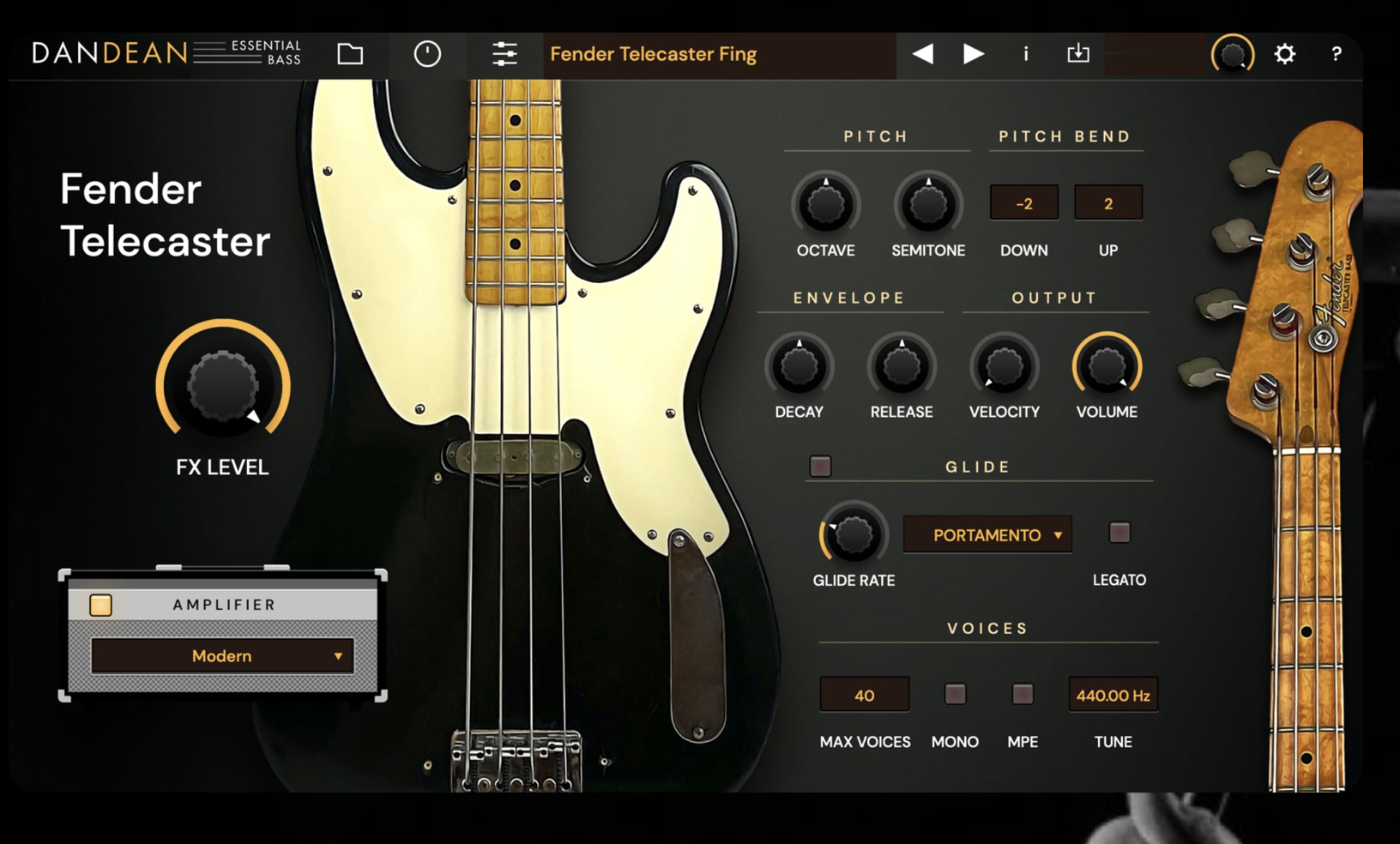Click the Velocity output knob
Viewport: 1400px width, 844px height.
pos(1005,366)
